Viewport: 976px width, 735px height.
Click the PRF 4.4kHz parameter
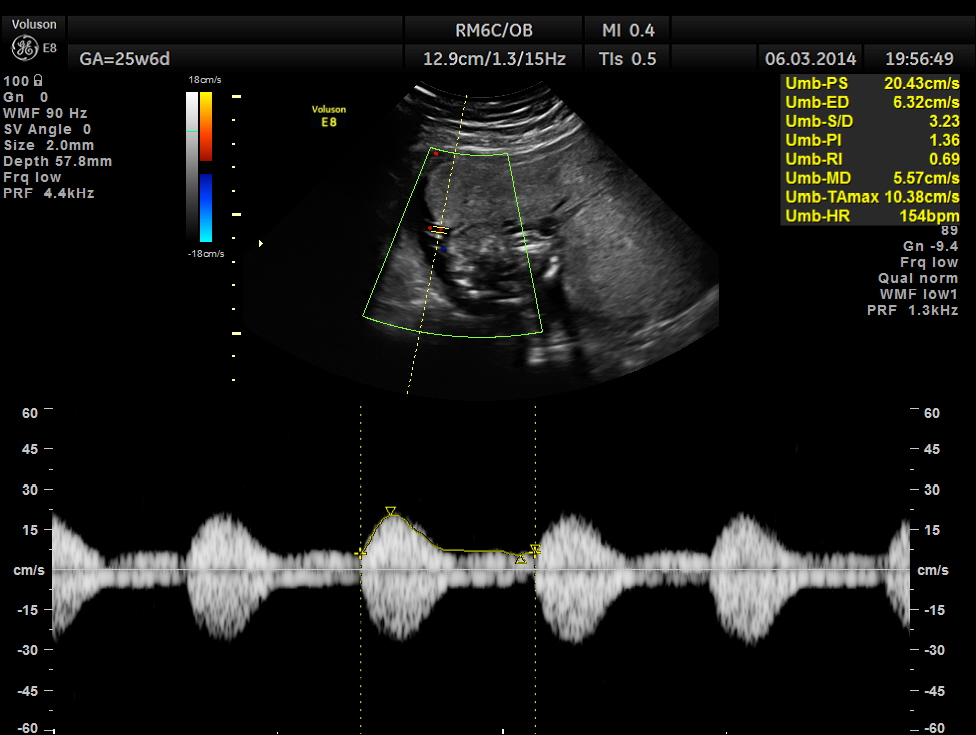[49, 193]
